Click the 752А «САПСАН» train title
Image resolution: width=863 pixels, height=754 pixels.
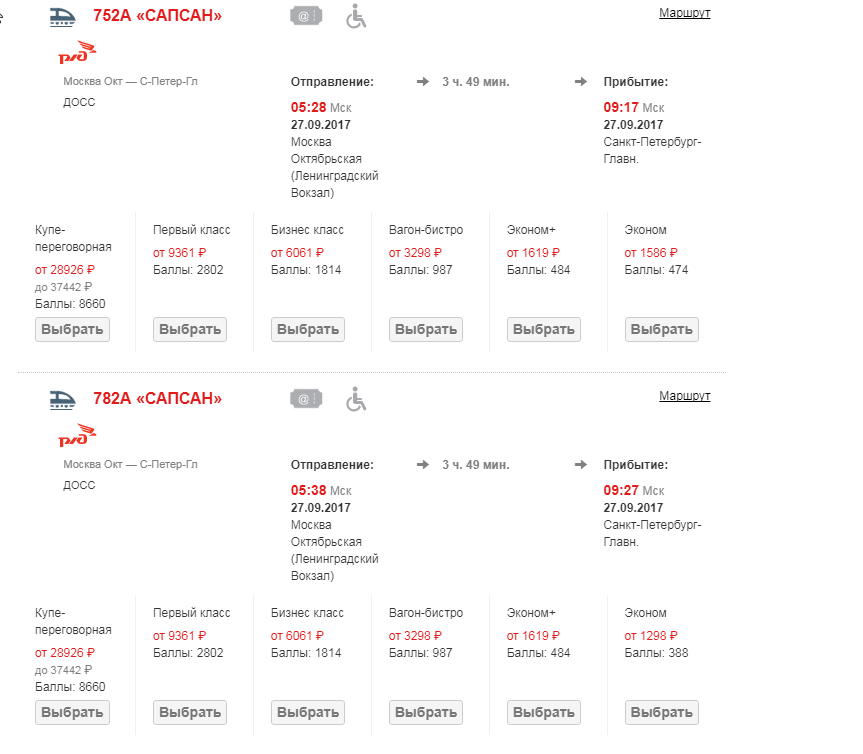pyautogui.click(x=157, y=16)
